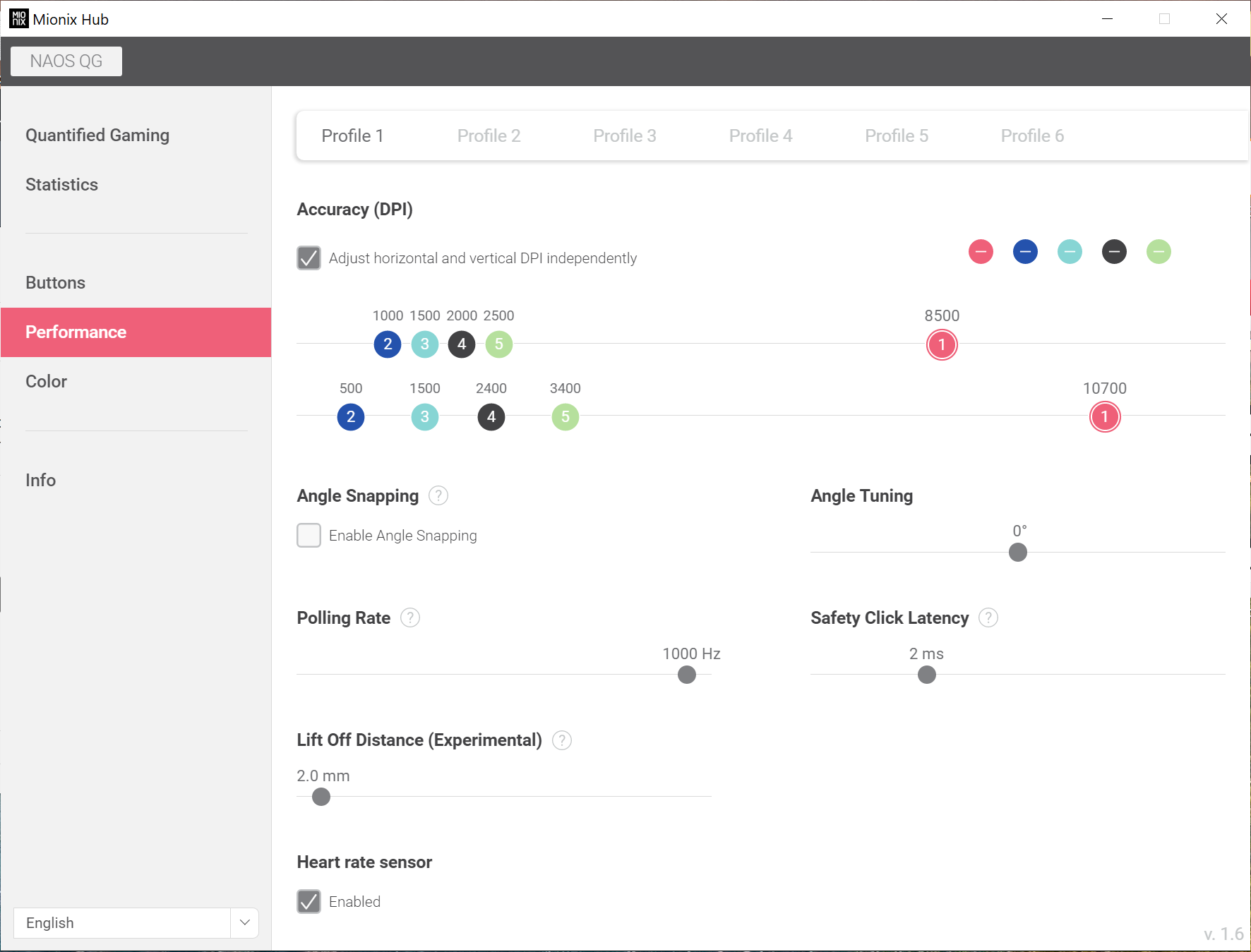The height and width of the screenshot is (952, 1251).
Task: Switch to the Profile 2 tab
Action: coord(489,136)
